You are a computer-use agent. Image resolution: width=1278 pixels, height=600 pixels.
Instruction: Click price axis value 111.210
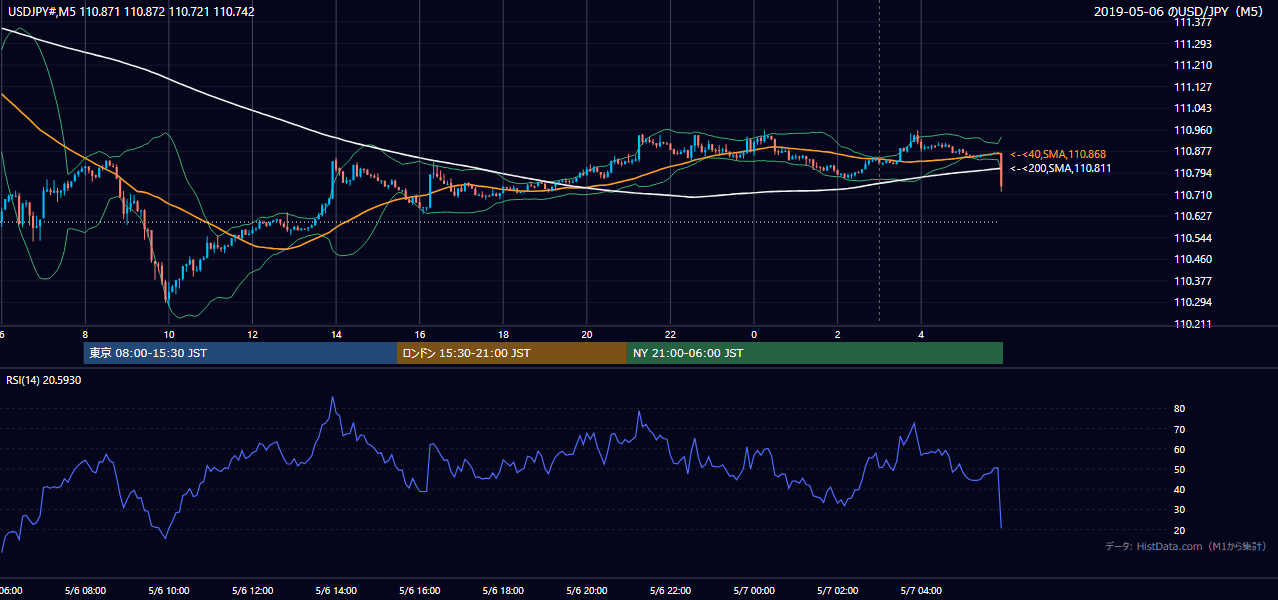(1193, 65)
